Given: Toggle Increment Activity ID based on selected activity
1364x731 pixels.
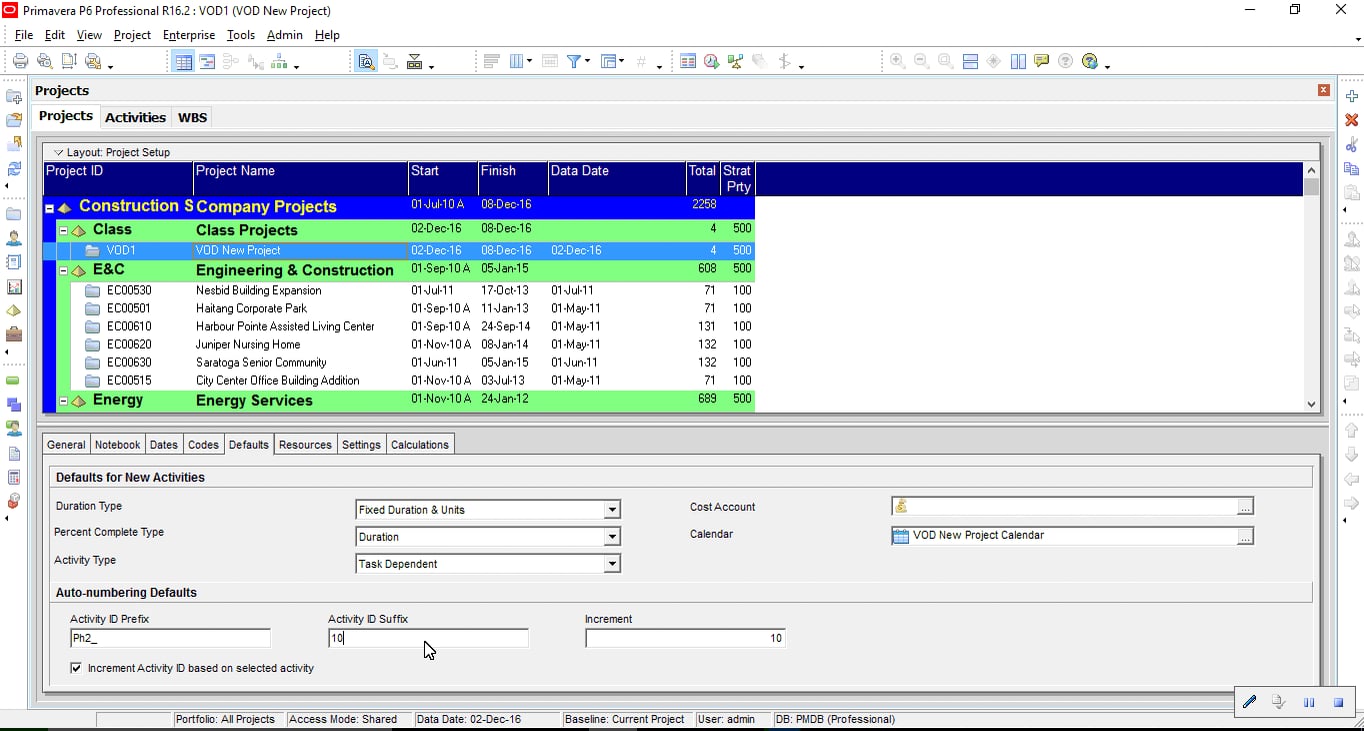Looking at the screenshot, I should (76, 668).
